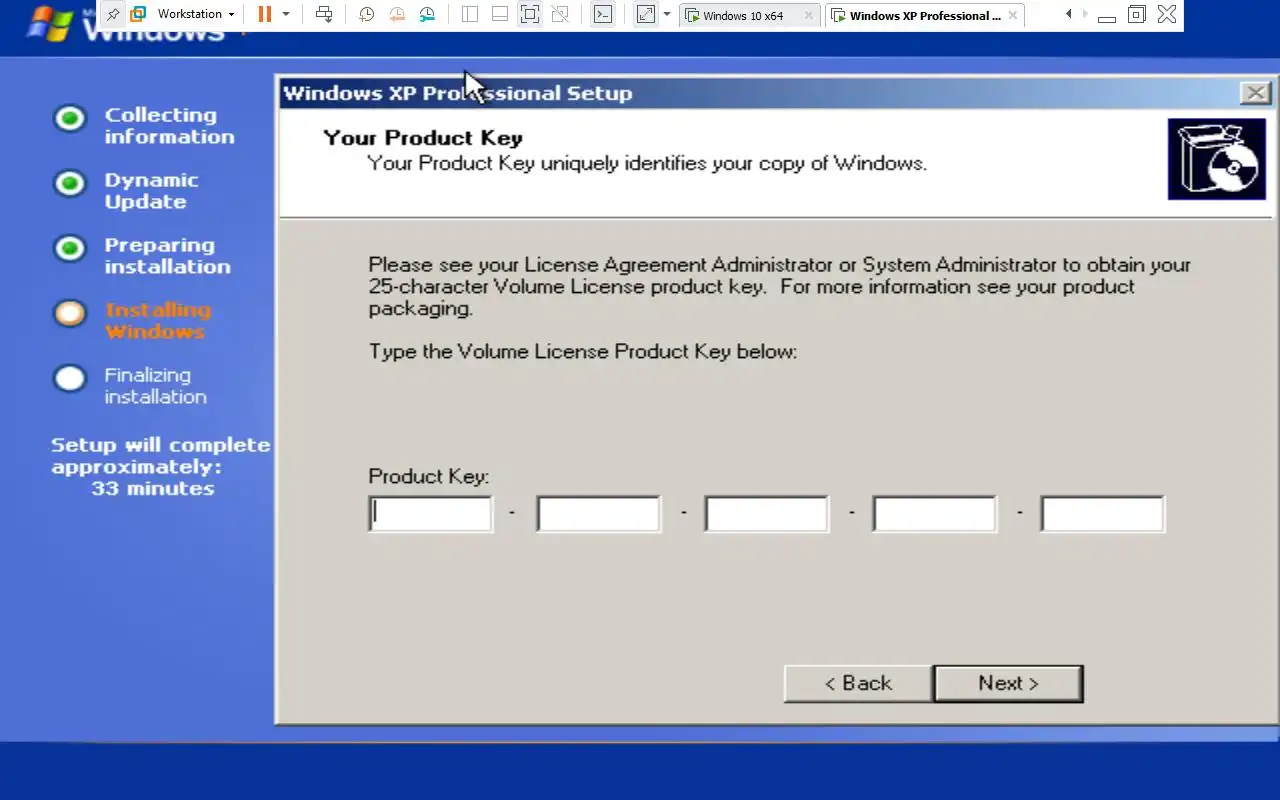This screenshot has height=800, width=1280.
Task: Click the Installing Windows step indicator
Action: pos(70,313)
